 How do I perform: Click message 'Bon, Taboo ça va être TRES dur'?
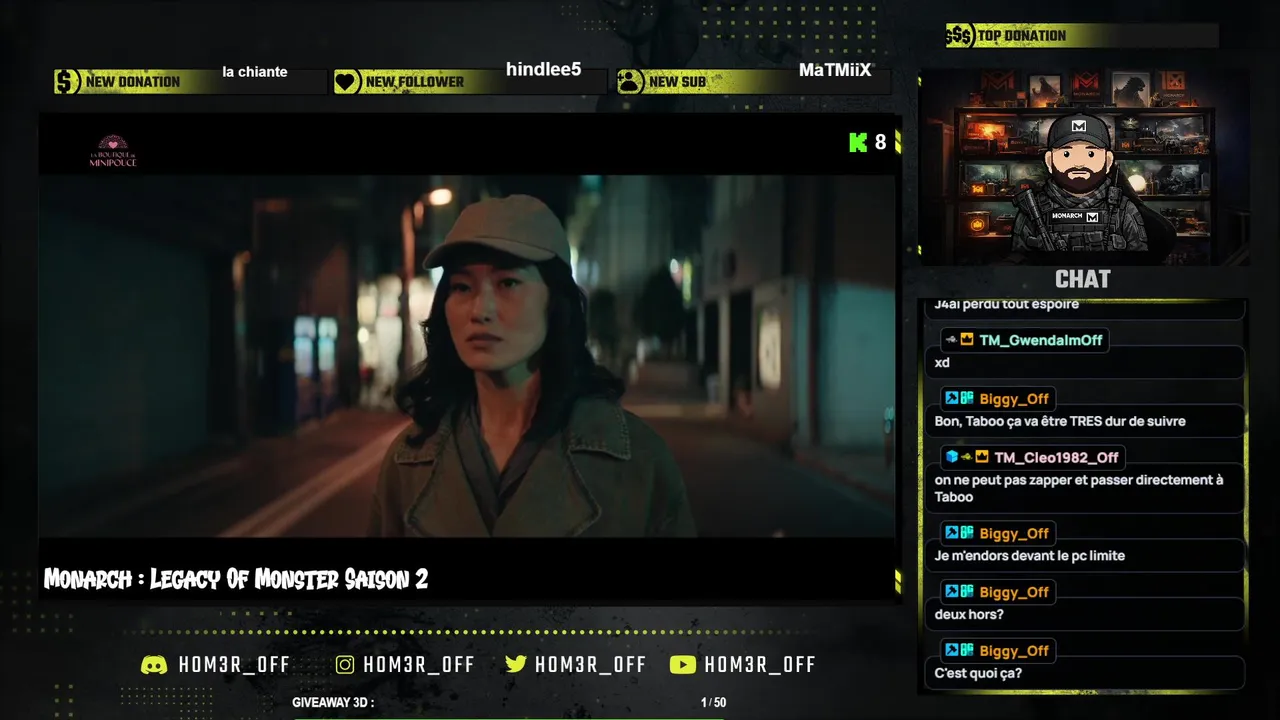[1060, 421]
